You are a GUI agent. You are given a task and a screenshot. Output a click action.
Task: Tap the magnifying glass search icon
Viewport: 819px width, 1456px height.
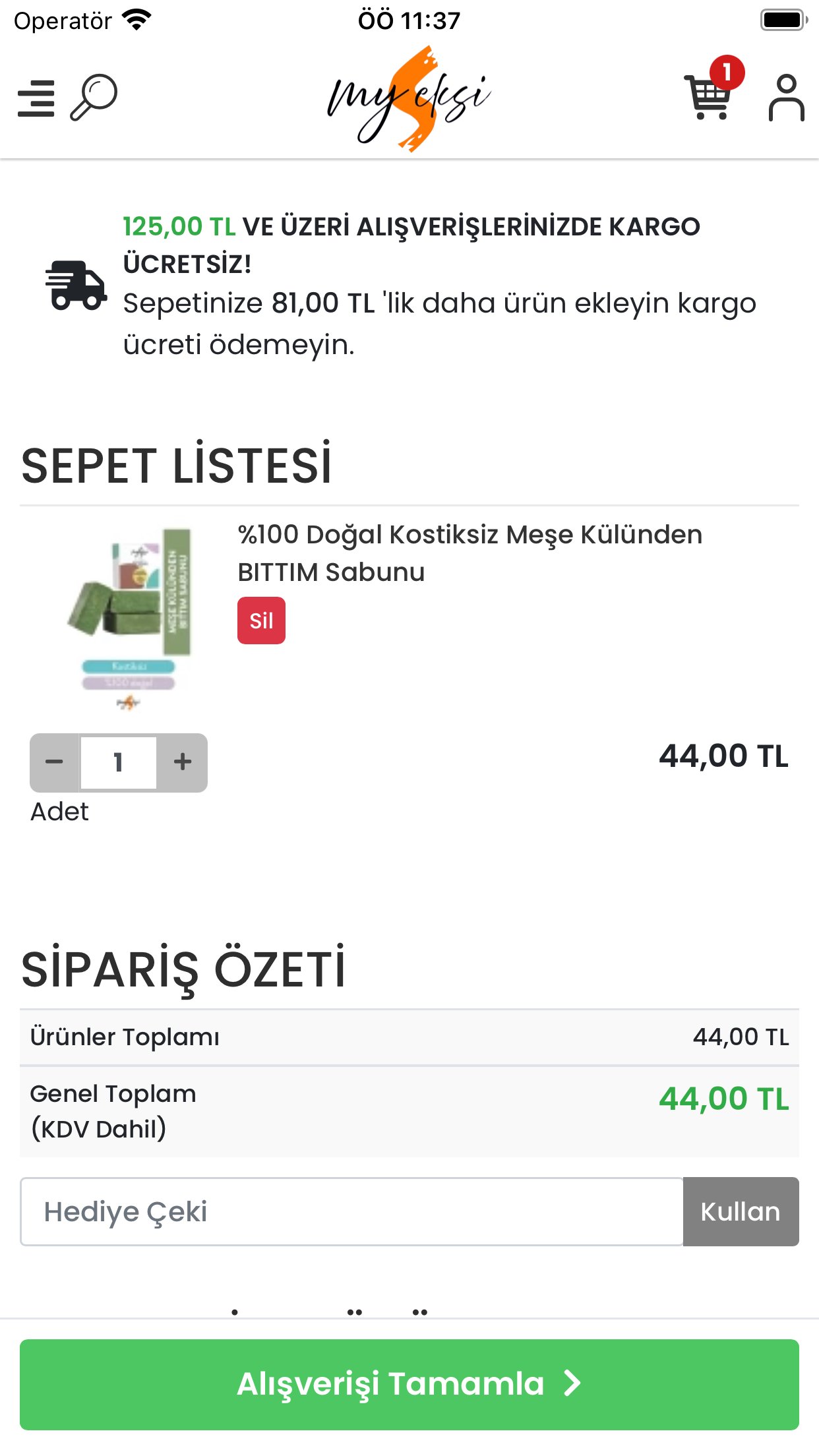click(x=94, y=98)
